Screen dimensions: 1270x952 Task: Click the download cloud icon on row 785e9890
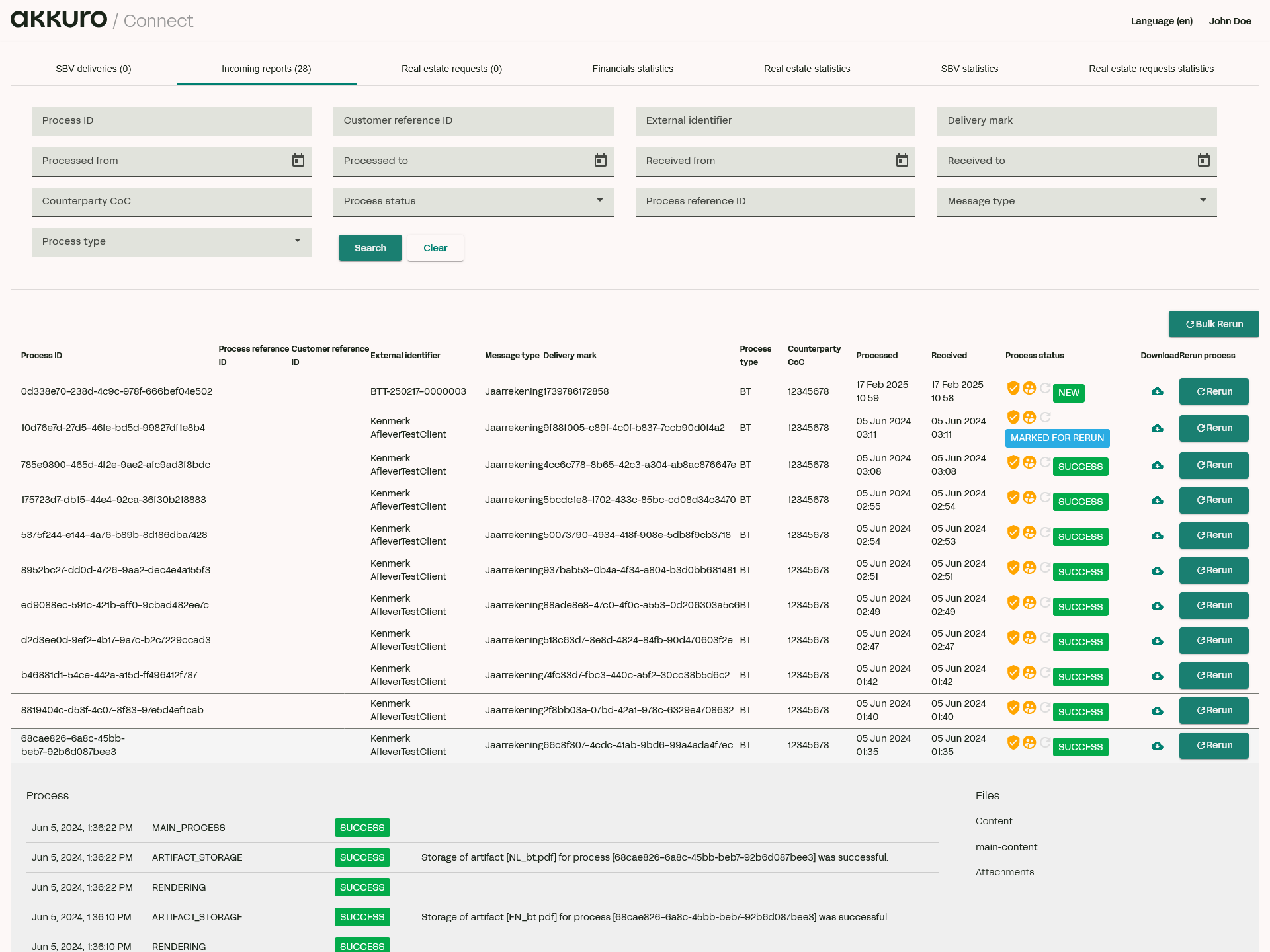1156,465
